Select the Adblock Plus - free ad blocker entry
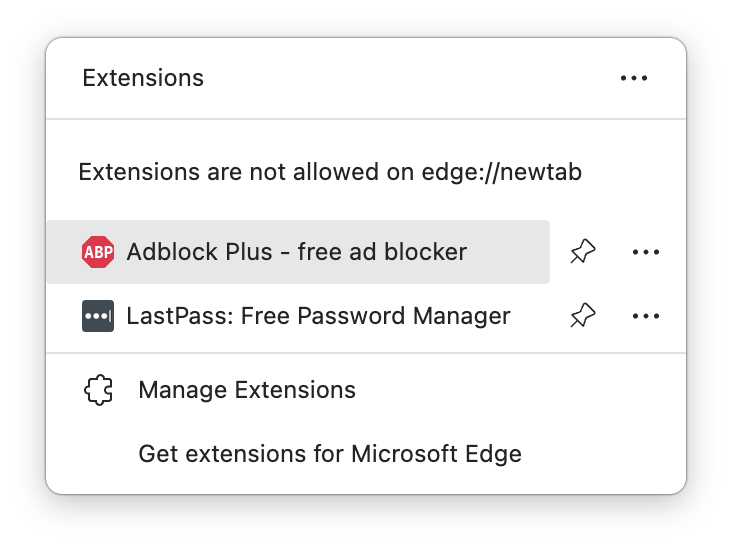This screenshot has width=732, height=548. pyautogui.click(x=296, y=252)
